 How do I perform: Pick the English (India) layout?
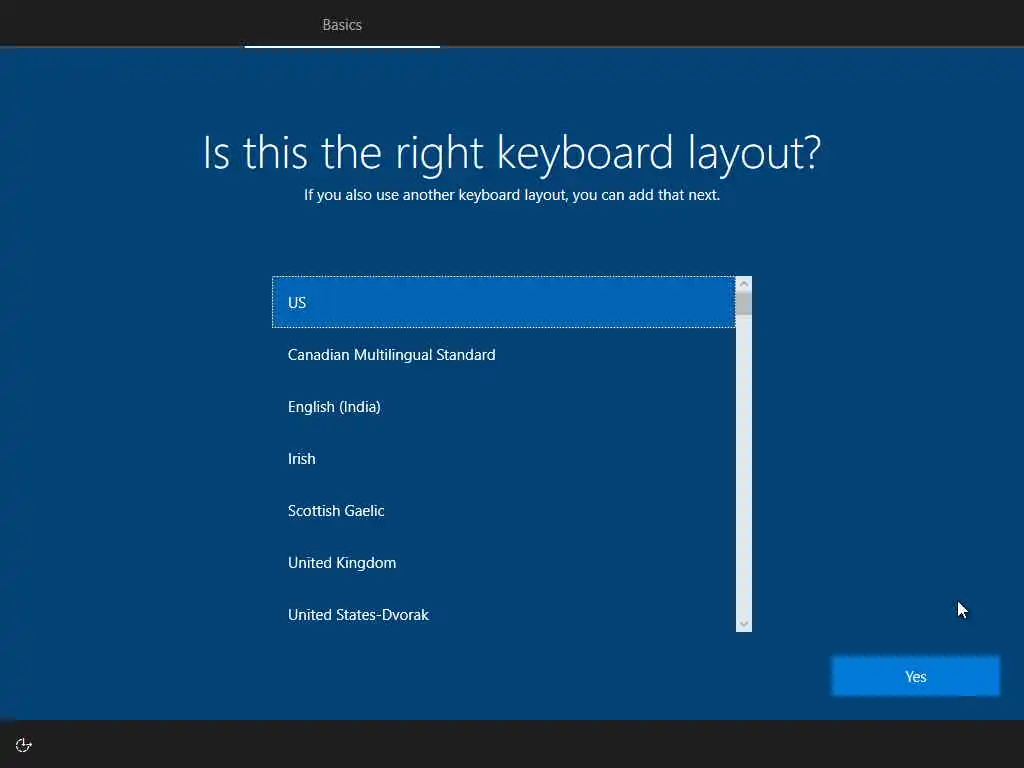coord(504,407)
